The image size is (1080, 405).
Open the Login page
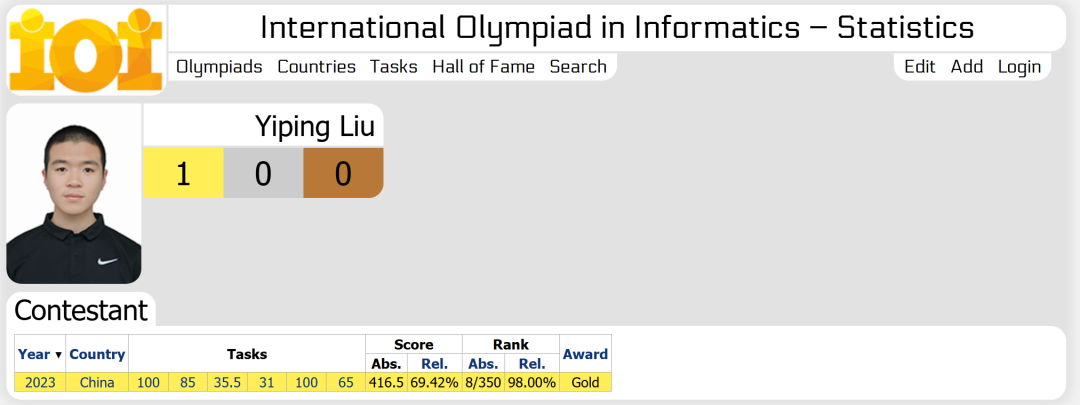tap(1019, 67)
